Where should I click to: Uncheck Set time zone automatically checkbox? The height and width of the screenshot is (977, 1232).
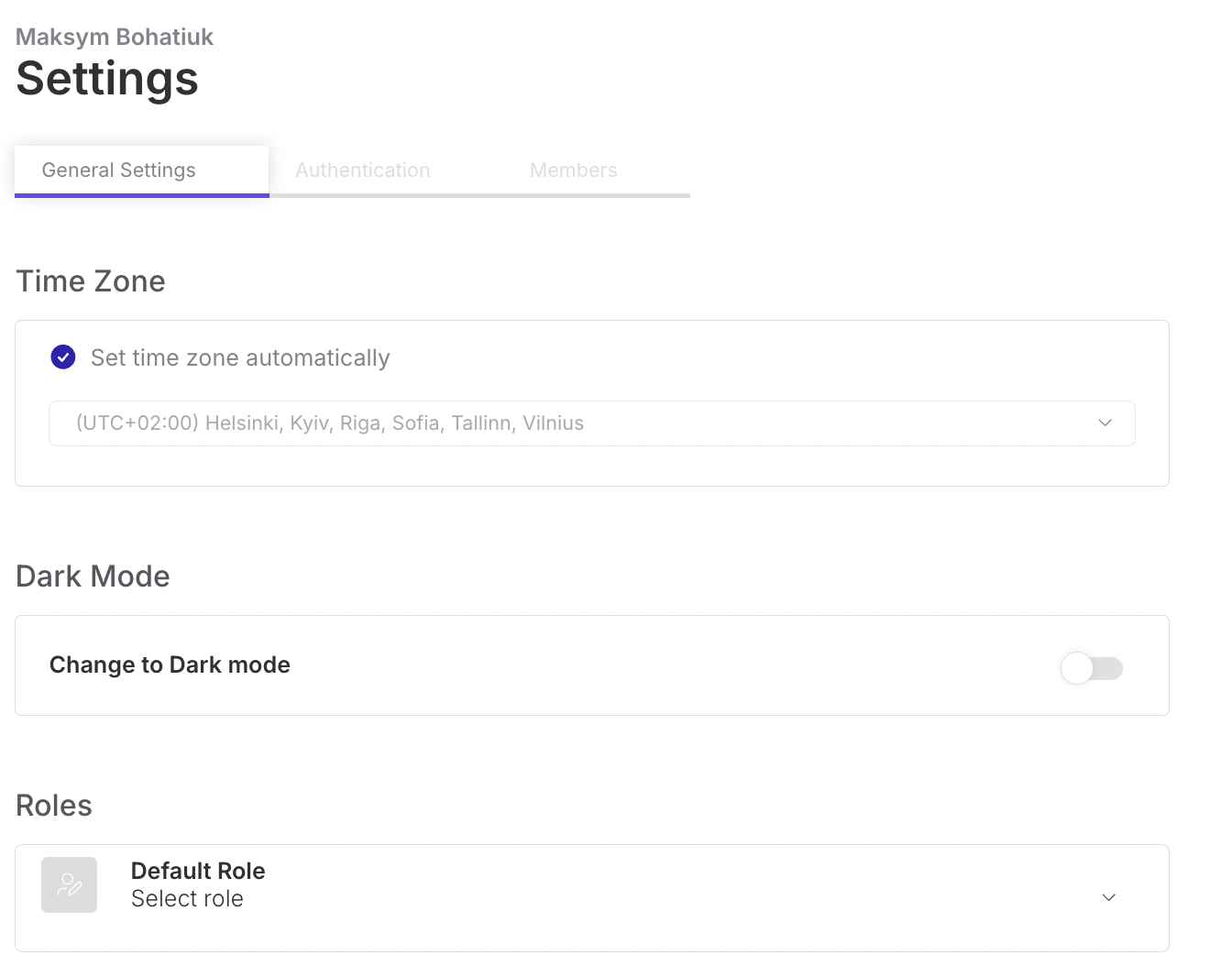(x=63, y=357)
